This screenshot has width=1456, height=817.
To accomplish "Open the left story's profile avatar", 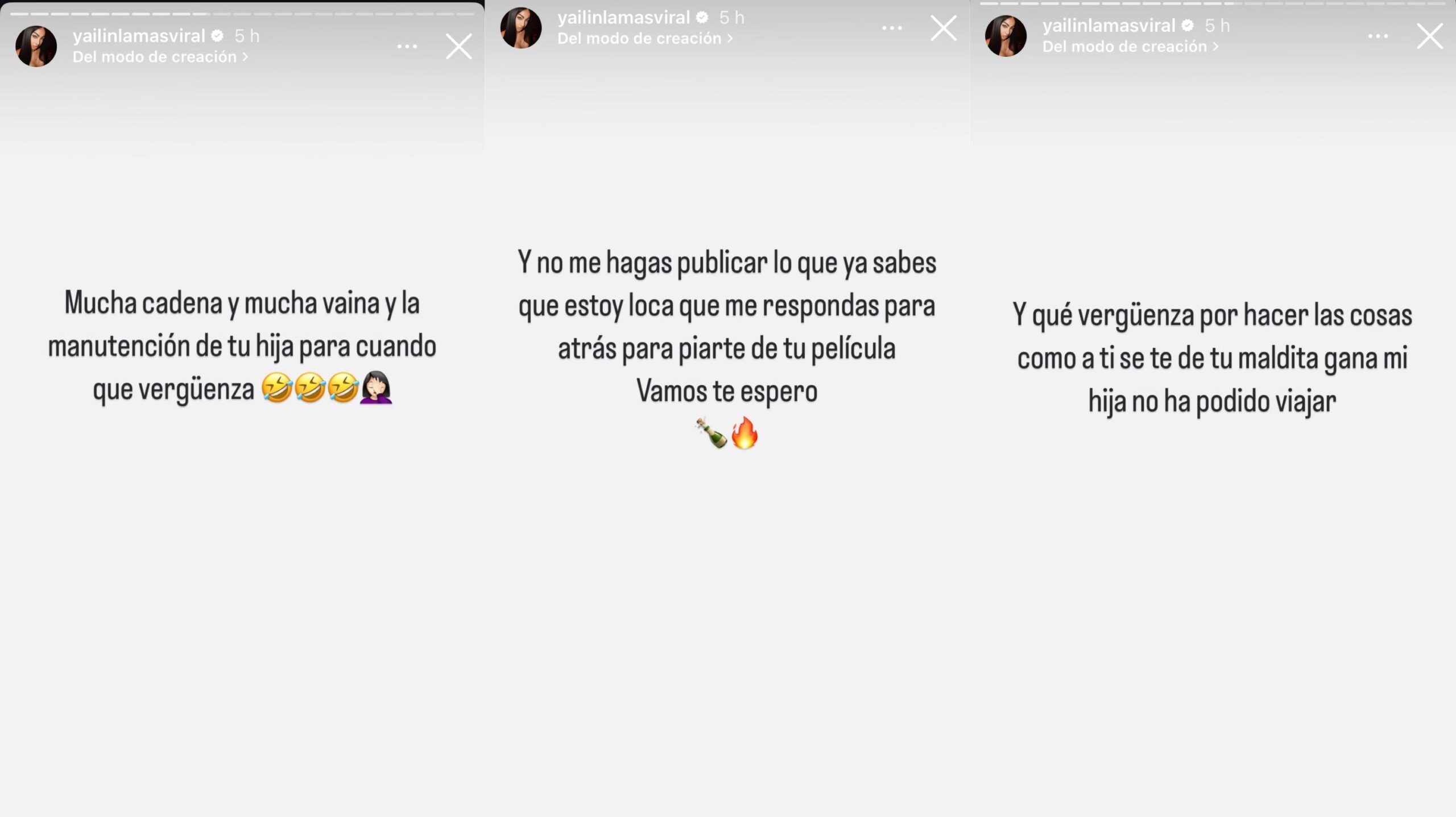I will (x=36, y=46).
